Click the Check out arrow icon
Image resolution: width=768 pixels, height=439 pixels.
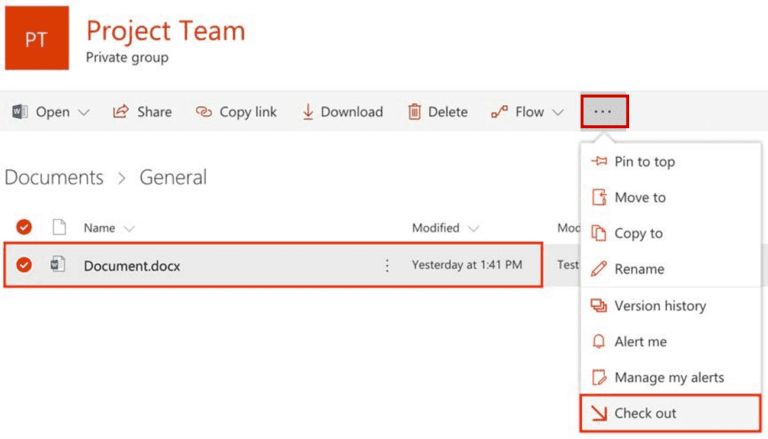pos(599,413)
